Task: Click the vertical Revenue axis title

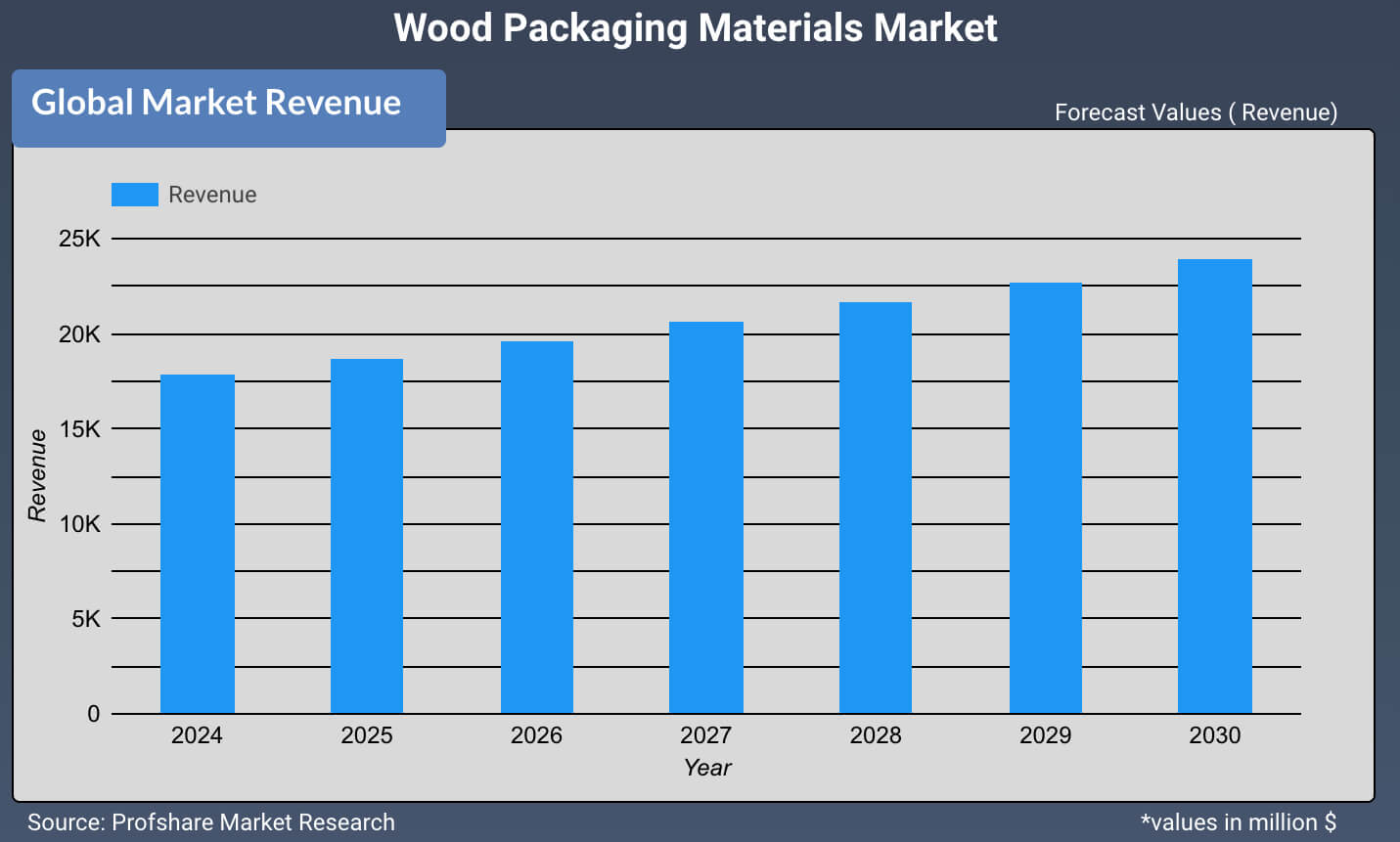Action: (x=37, y=475)
